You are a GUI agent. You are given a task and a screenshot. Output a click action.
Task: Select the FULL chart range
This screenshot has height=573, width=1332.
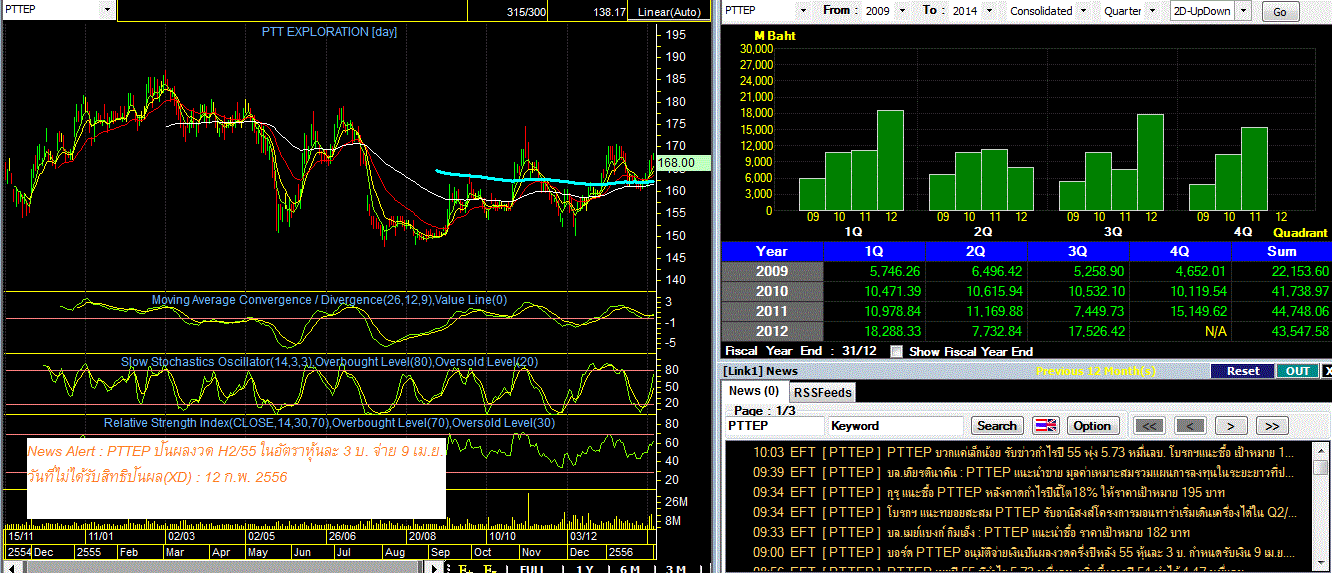pos(532,568)
